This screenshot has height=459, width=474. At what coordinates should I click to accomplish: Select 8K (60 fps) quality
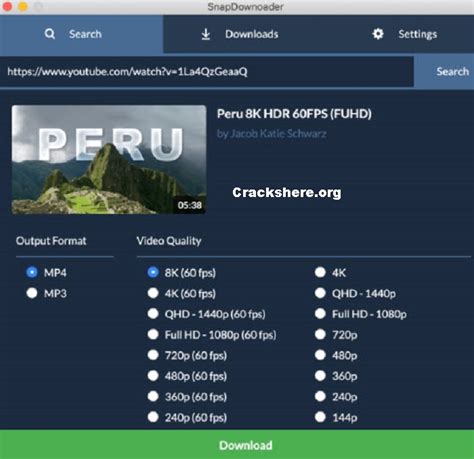pyautogui.click(x=153, y=272)
